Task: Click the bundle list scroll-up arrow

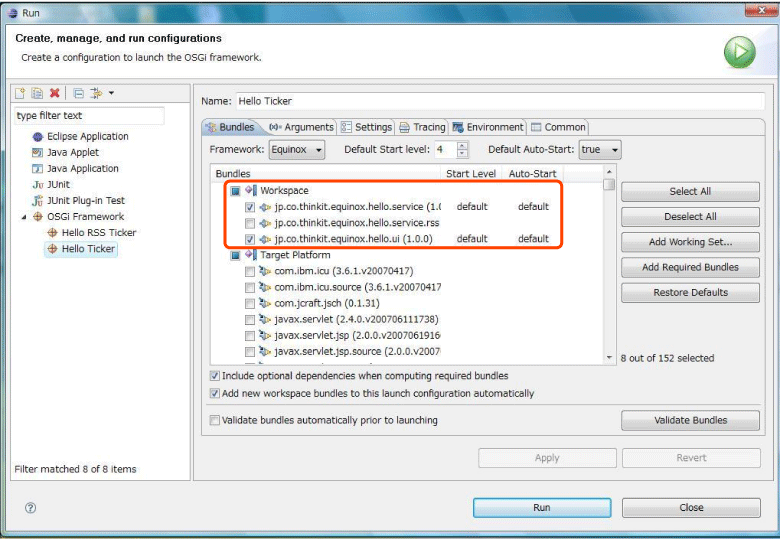Action: 609,172
